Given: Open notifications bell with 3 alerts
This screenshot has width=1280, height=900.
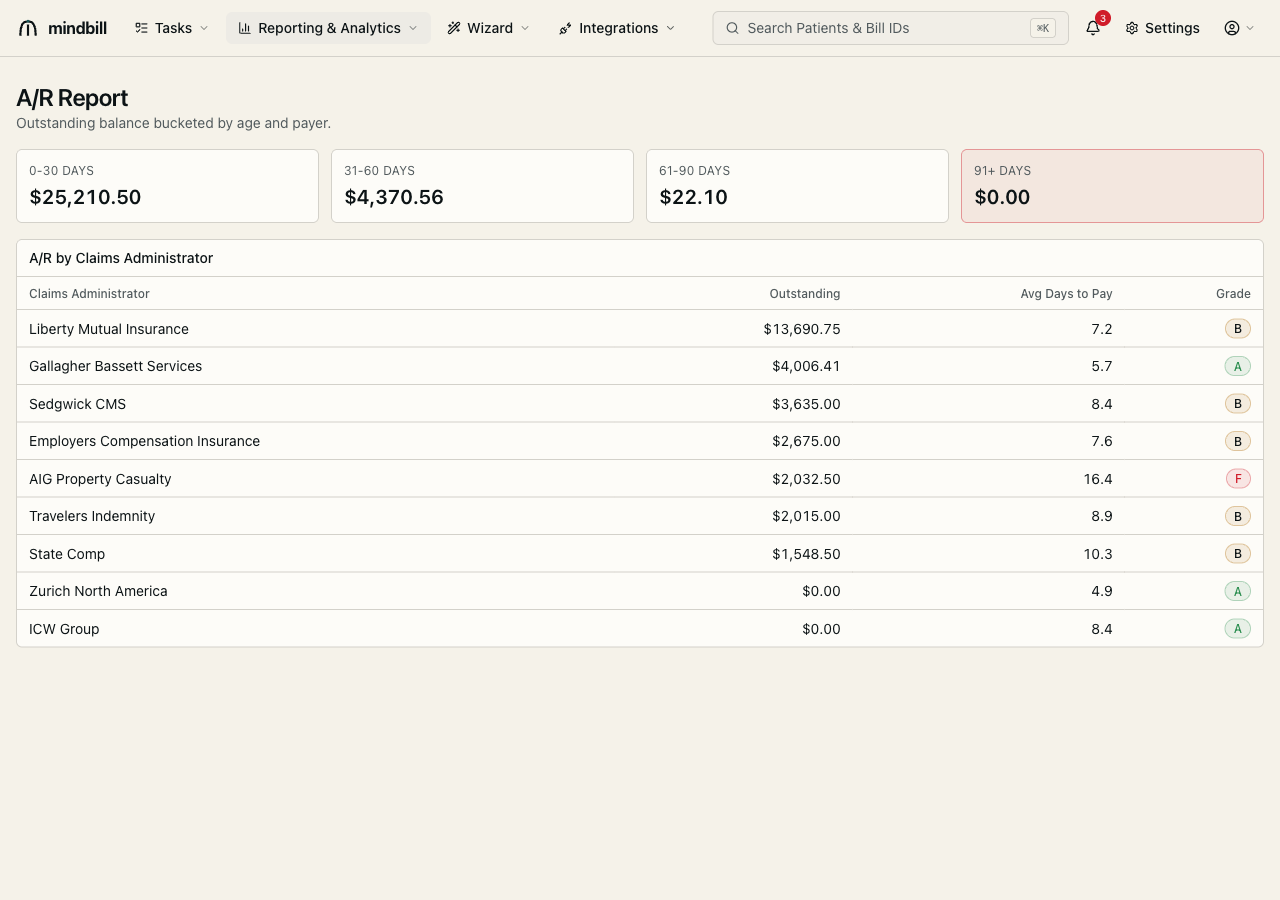Looking at the screenshot, I should [x=1093, y=28].
